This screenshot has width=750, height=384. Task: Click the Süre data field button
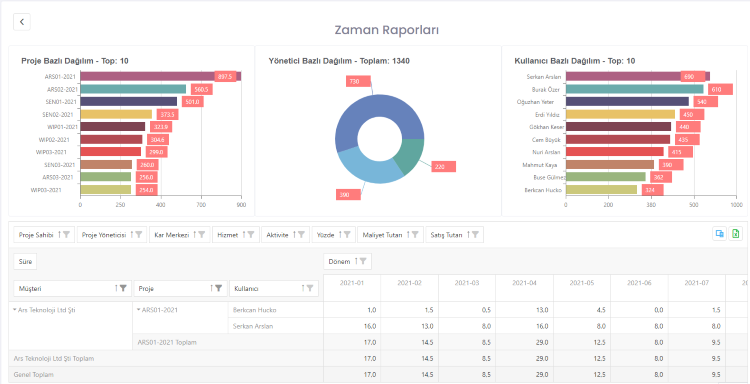pyautogui.click(x=25, y=261)
